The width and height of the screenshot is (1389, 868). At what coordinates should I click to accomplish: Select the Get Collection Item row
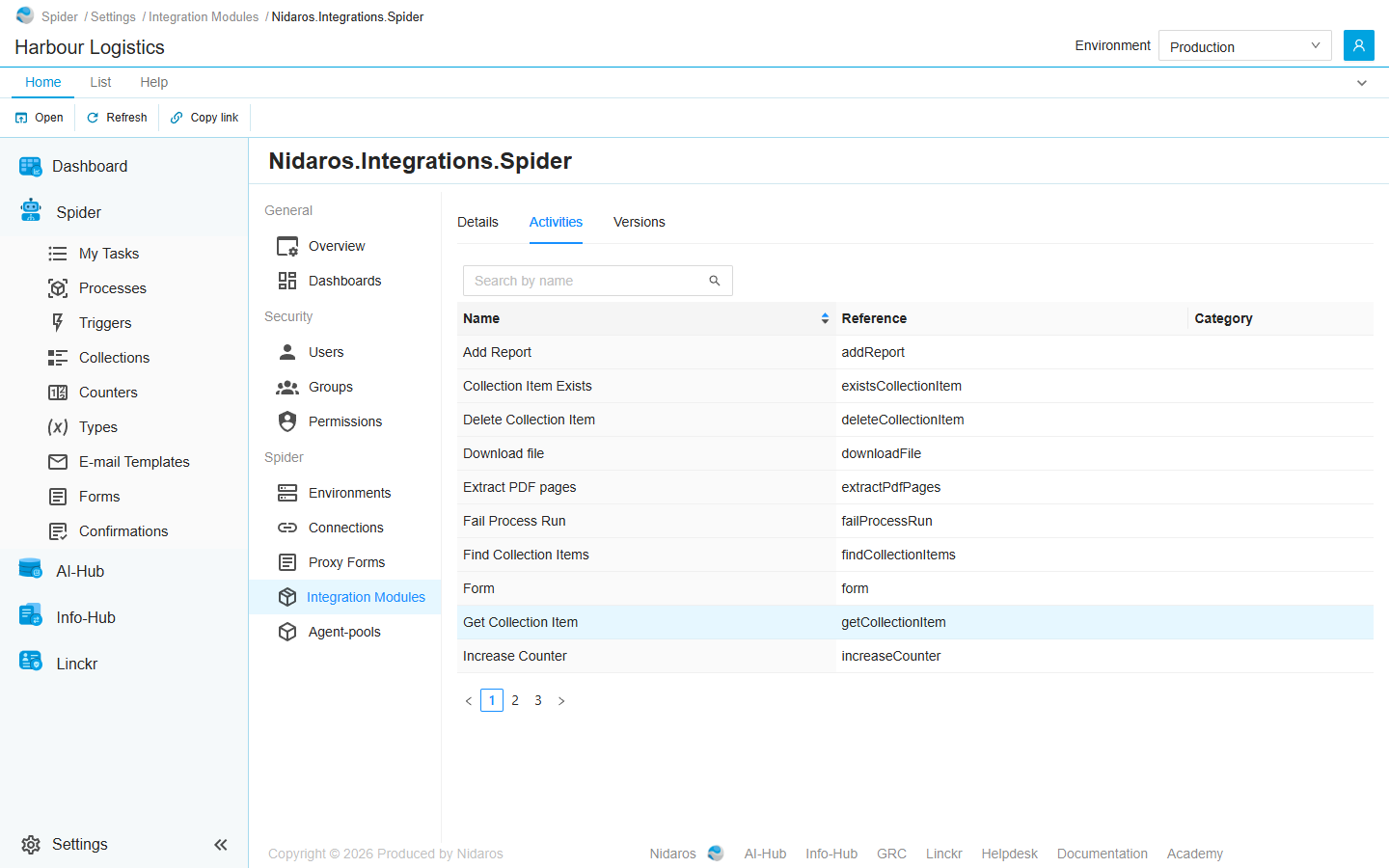[915, 622]
